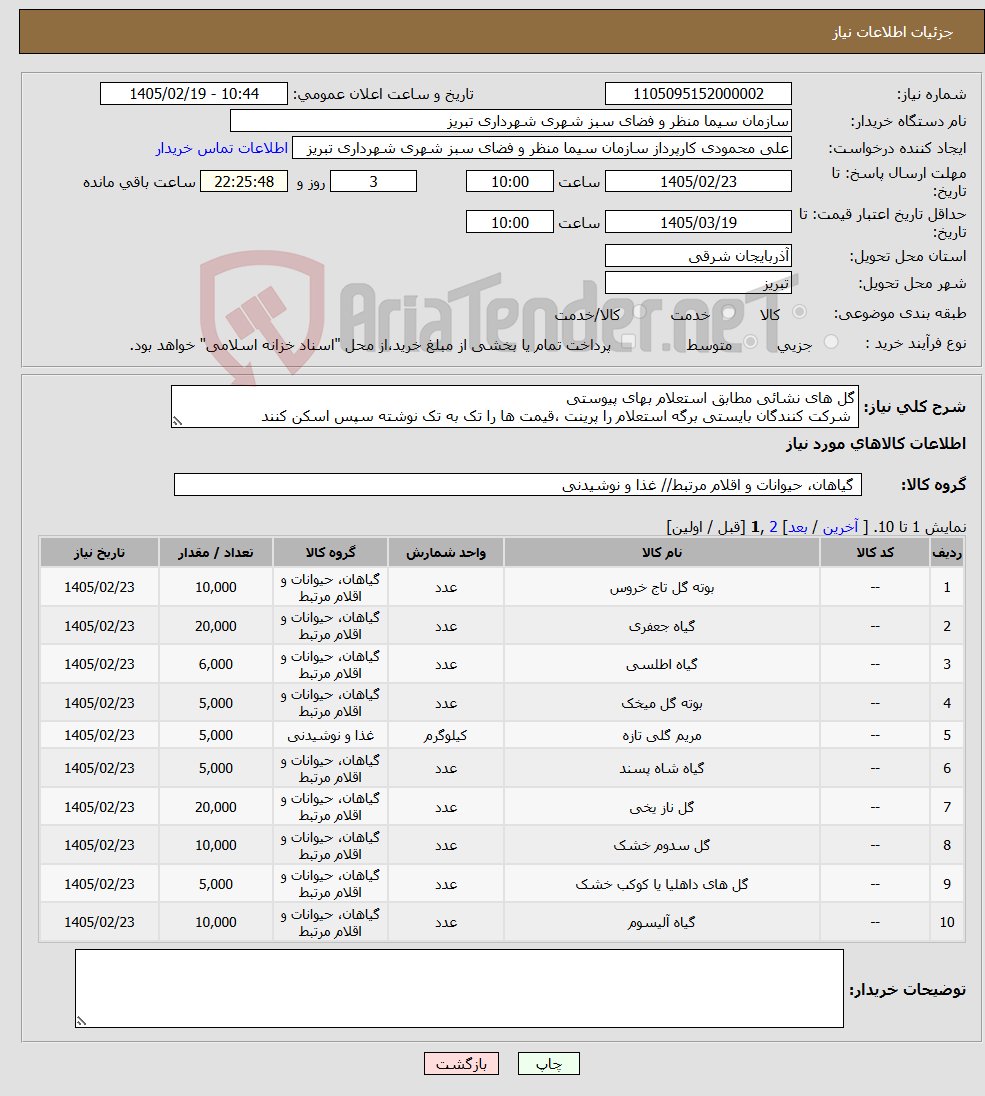This screenshot has width=985, height=1096.
Task: Click the غذا و نوشیدنی group cell
Action: click(330, 735)
